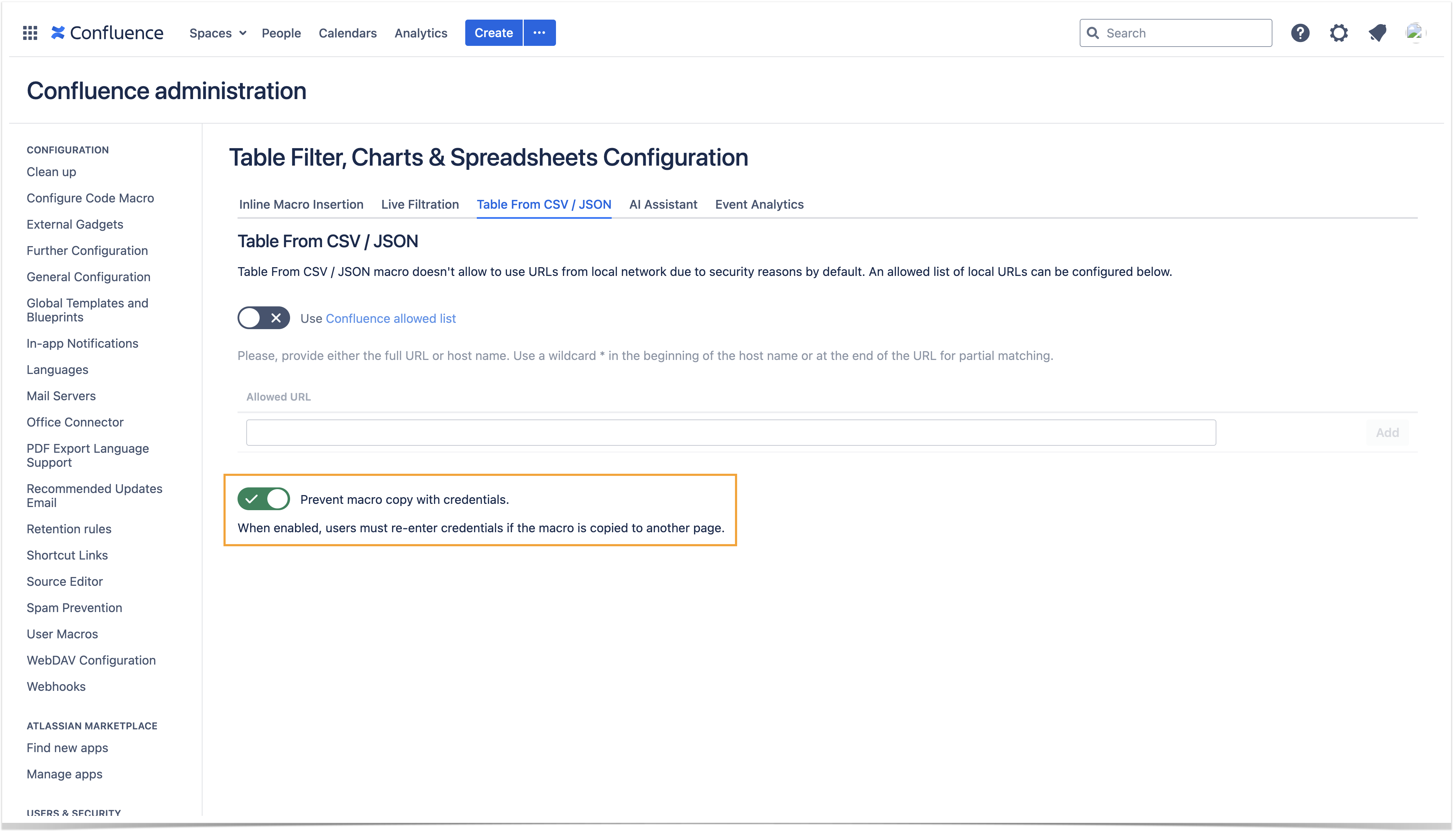Enable the Use Confluence allowed list toggle
1456x833 pixels.
coord(264,318)
